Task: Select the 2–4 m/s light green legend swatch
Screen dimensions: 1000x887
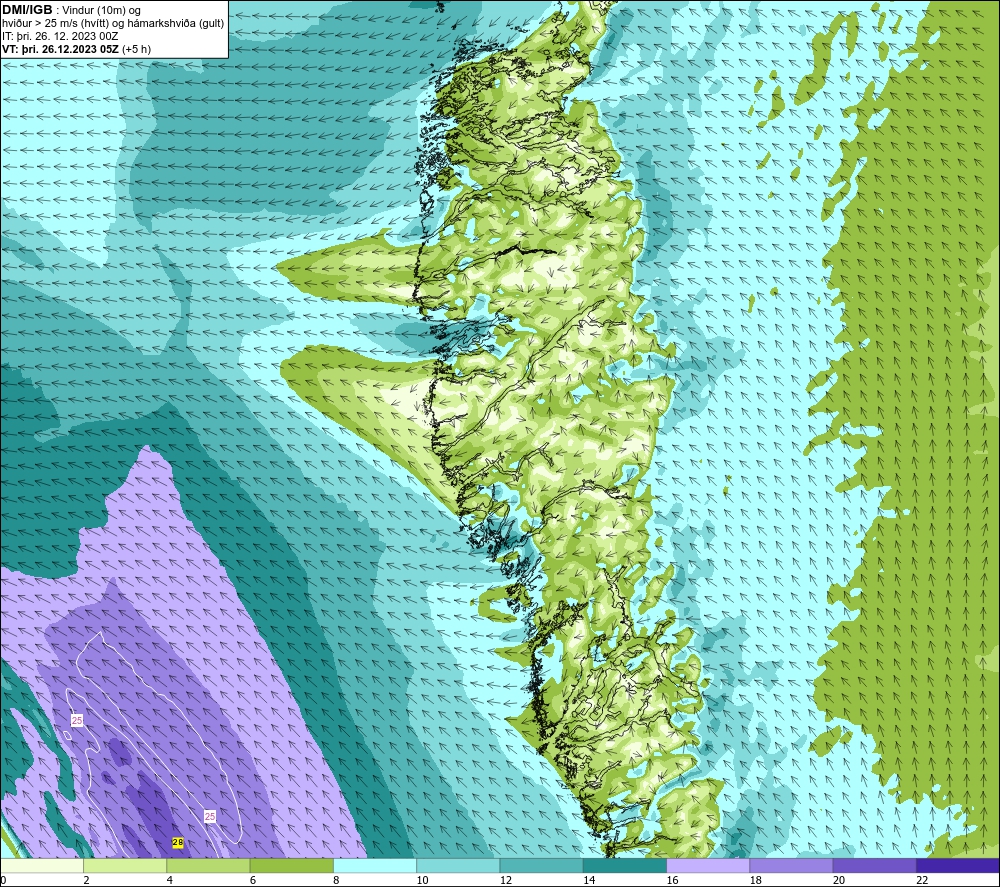Action: [125, 865]
